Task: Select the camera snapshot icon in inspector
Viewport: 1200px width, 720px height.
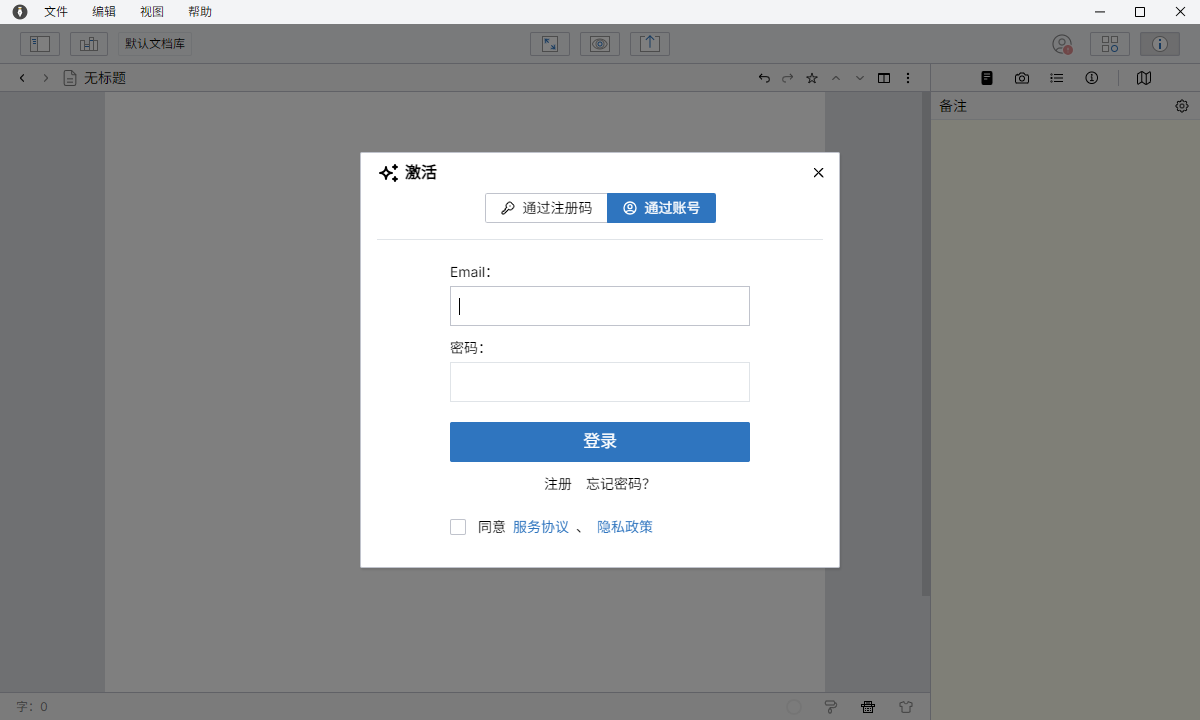Action: pos(1022,78)
